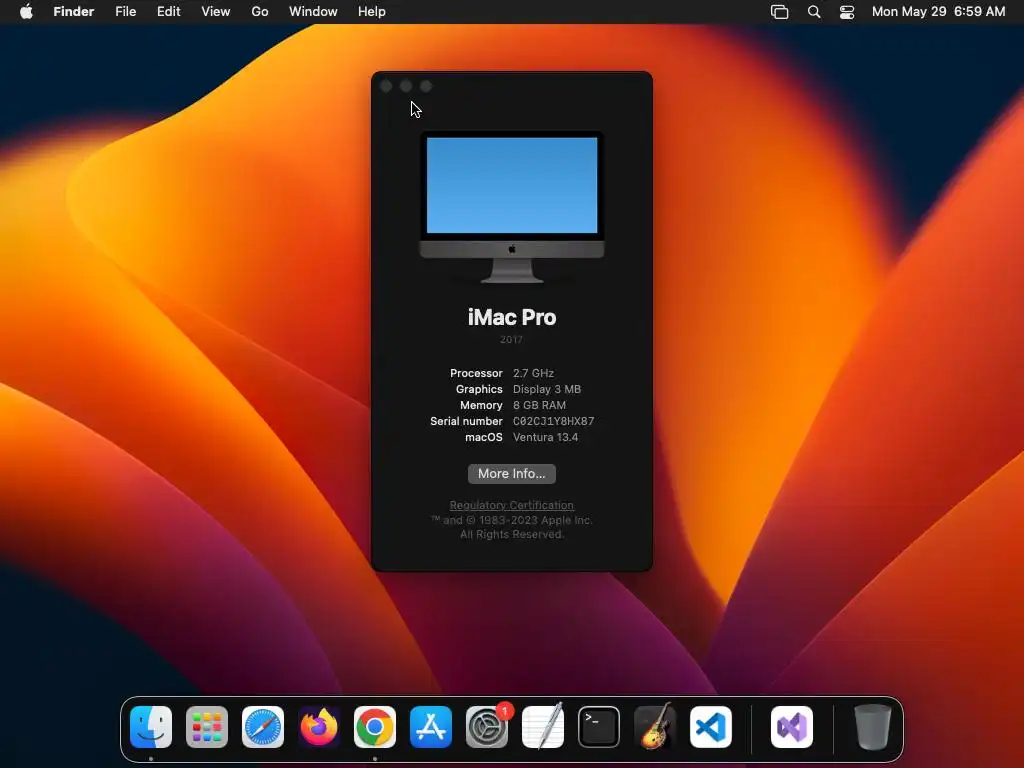Open System Settings with notification badge
The image size is (1024, 768).
click(487, 727)
